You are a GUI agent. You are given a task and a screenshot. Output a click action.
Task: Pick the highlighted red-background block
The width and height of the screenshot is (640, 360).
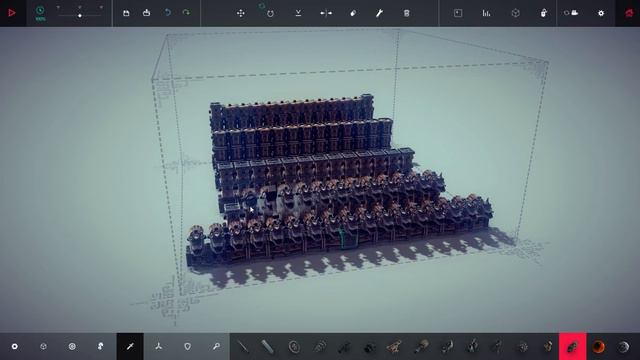tap(573, 347)
